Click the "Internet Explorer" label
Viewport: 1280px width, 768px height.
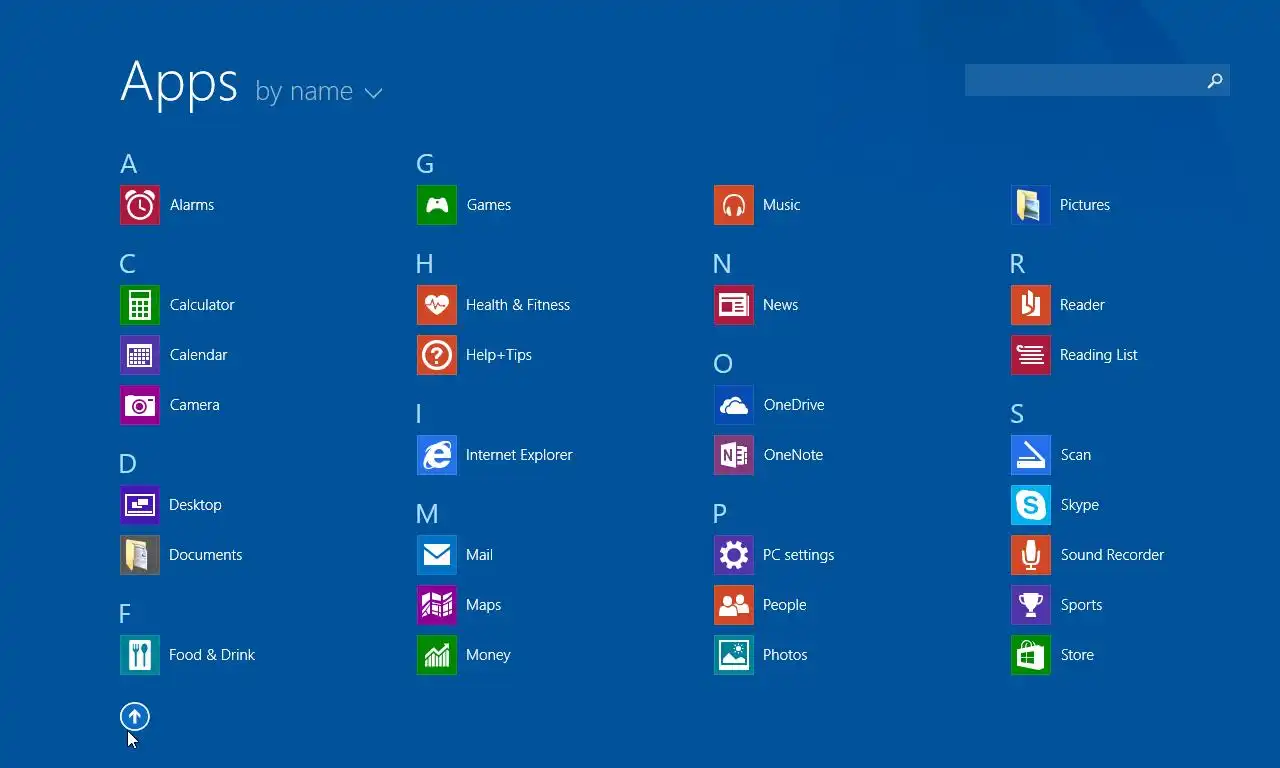[519, 455]
